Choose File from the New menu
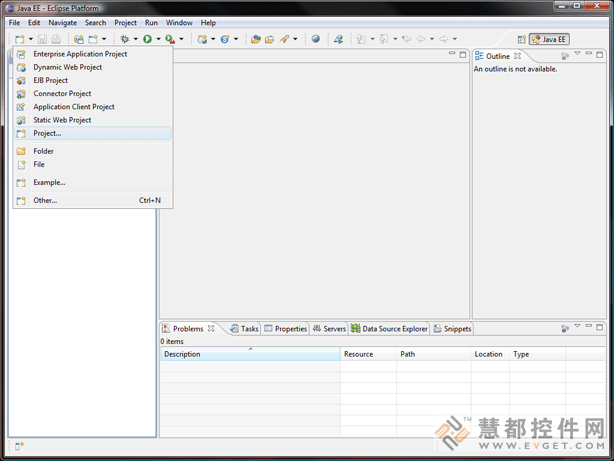Screen dimensions: 614x461 coord(93,165)
